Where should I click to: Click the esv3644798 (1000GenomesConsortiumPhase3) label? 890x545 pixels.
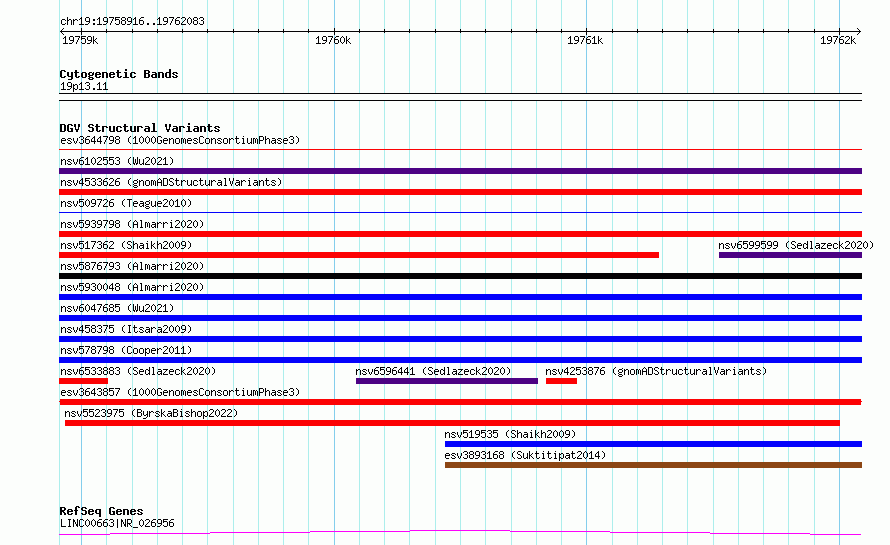click(x=180, y=140)
